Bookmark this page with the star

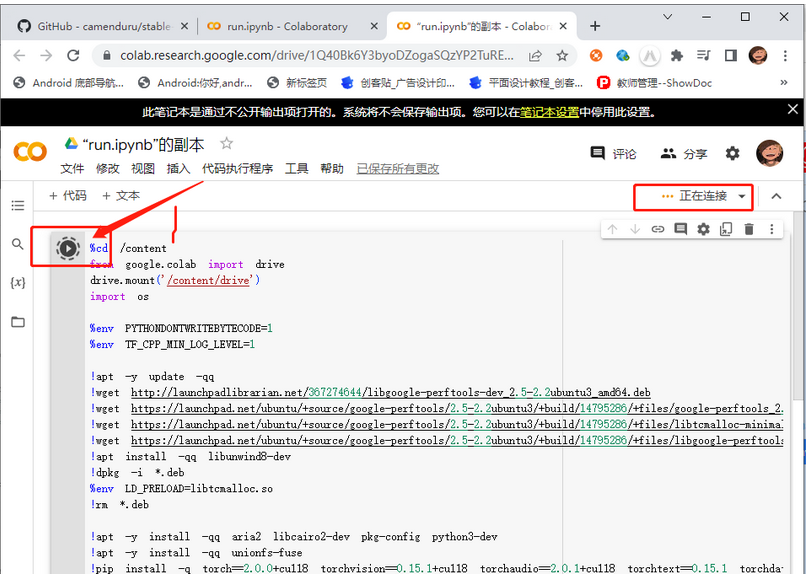pos(562,56)
